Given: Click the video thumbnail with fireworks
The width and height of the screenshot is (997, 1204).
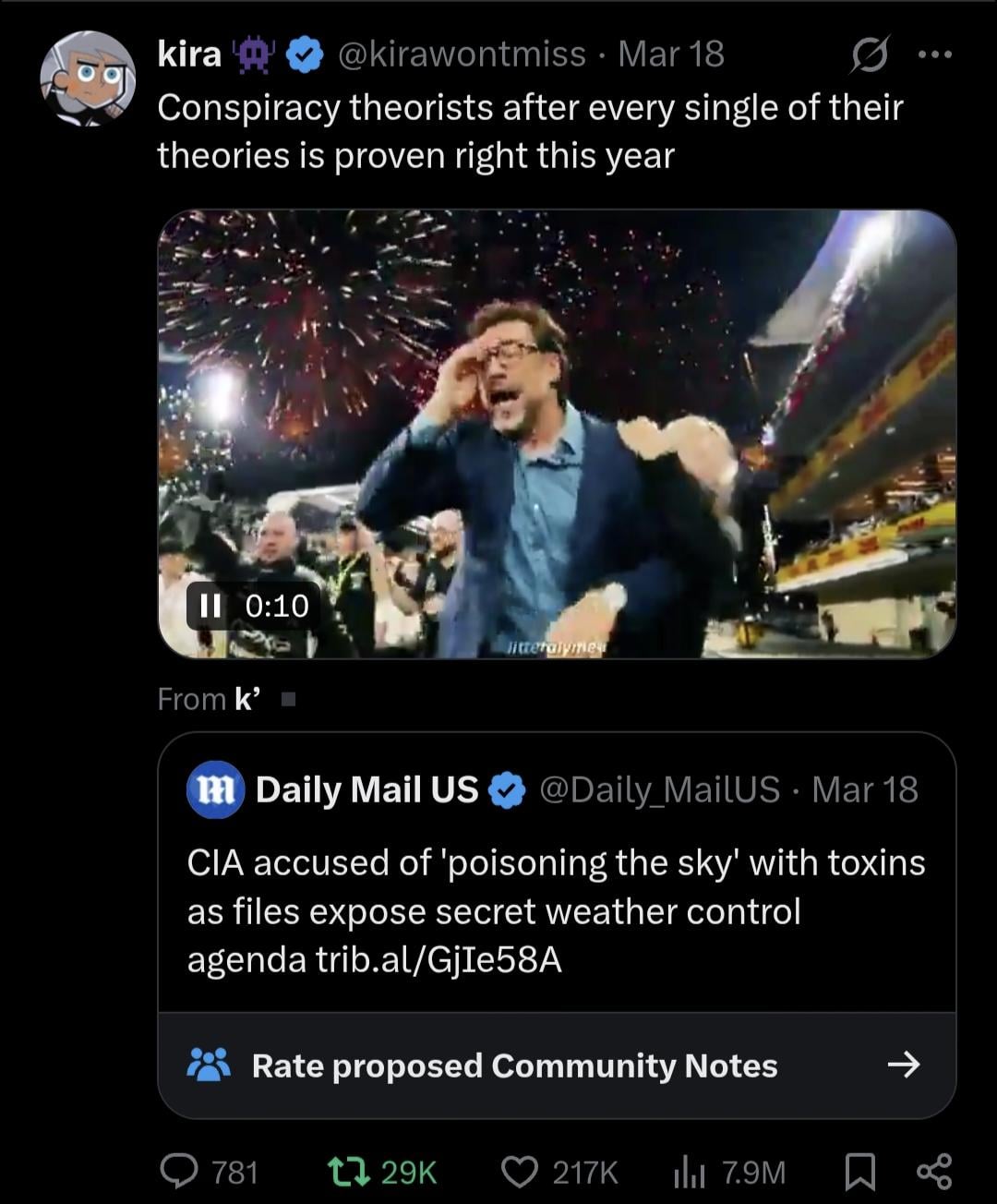Looking at the screenshot, I should coord(557,434).
